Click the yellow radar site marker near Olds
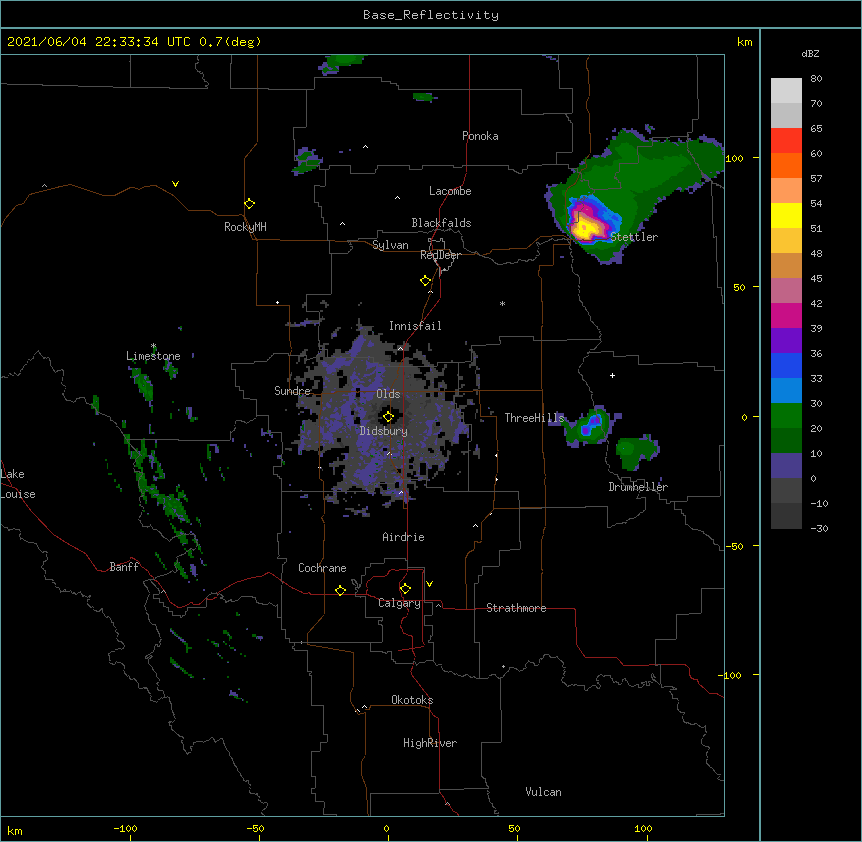862x842 pixels. point(388,417)
